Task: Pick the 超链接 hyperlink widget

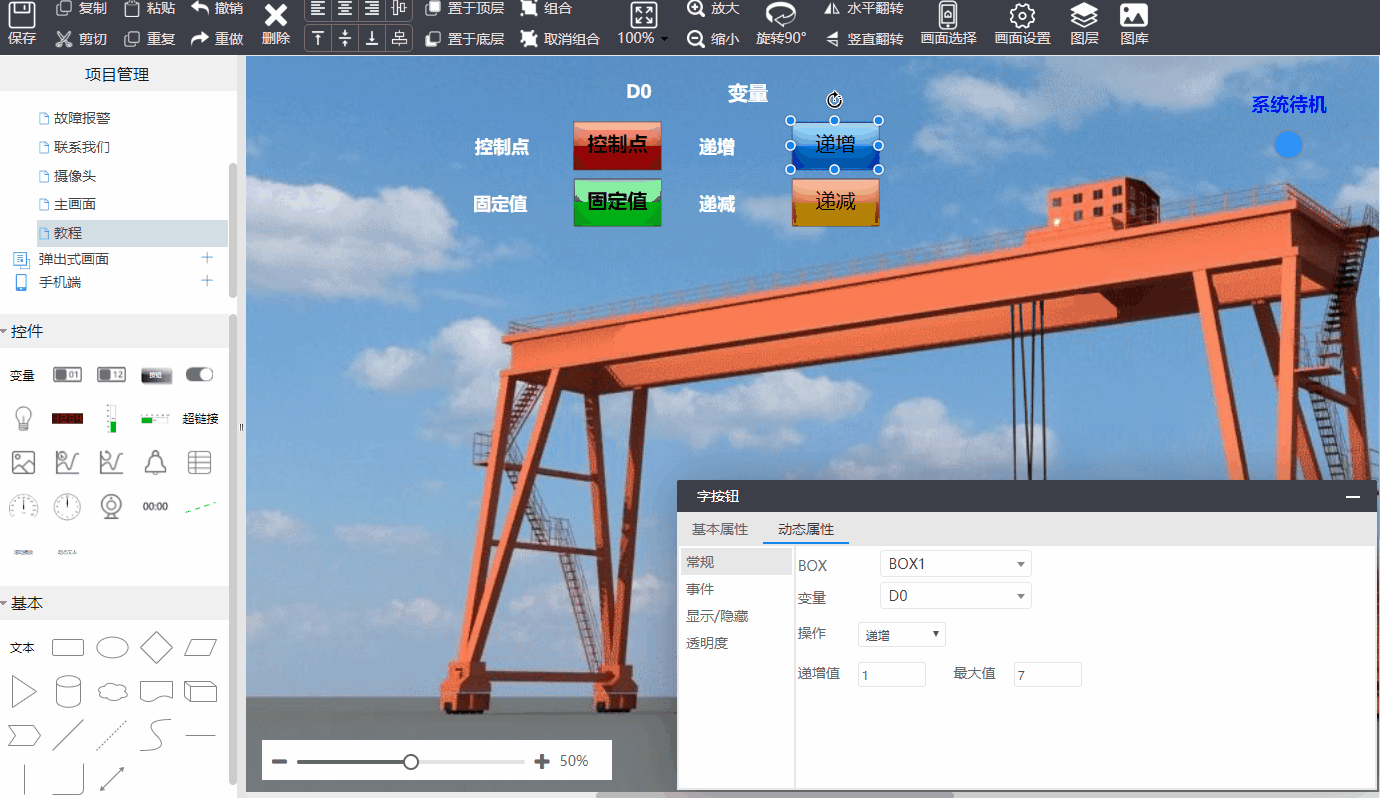Action: (x=200, y=419)
